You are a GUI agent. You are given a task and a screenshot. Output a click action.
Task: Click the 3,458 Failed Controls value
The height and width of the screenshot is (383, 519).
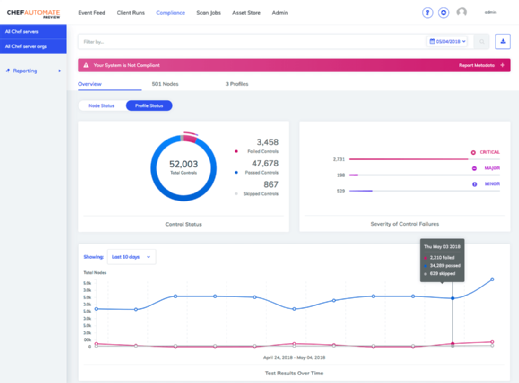[268, 142]
